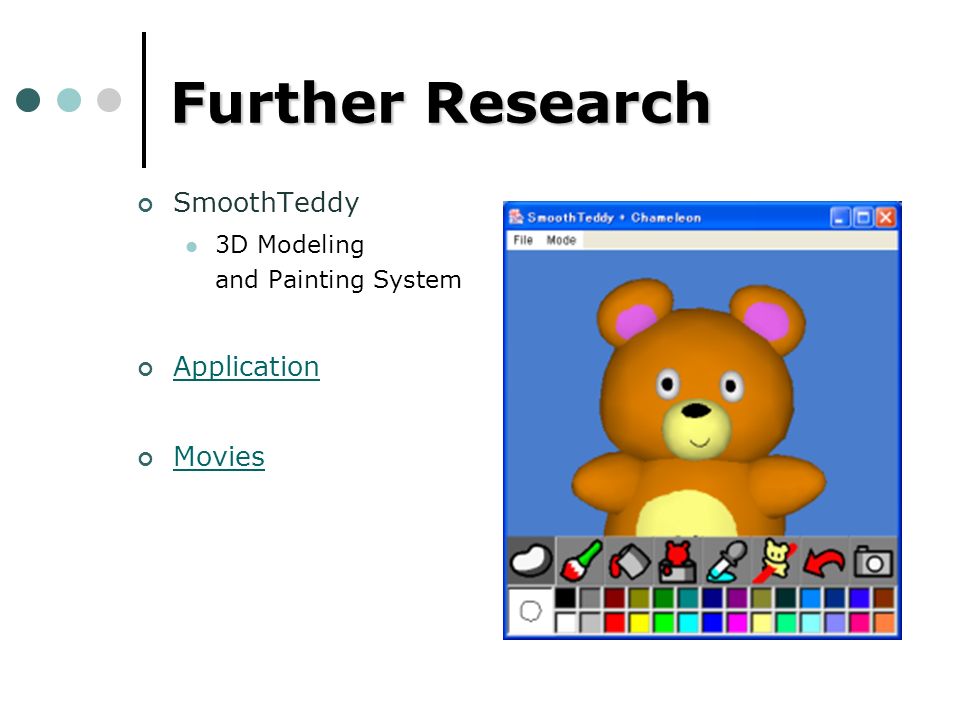Viewport: 960px width, 720px height.
Task: Pick the white color swatch
Action: click(x=566, y=623)
